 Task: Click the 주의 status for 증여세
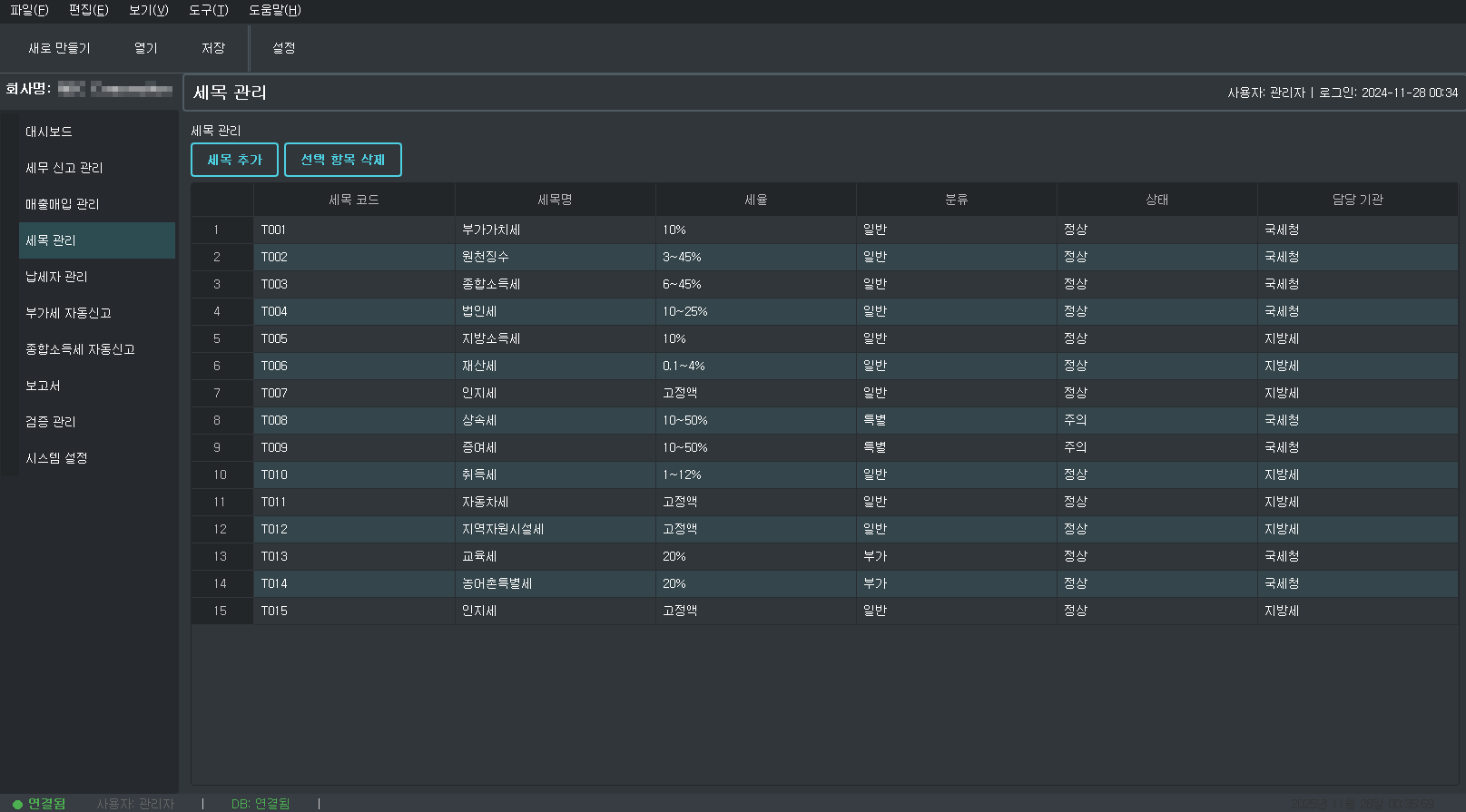point(1076,447)
